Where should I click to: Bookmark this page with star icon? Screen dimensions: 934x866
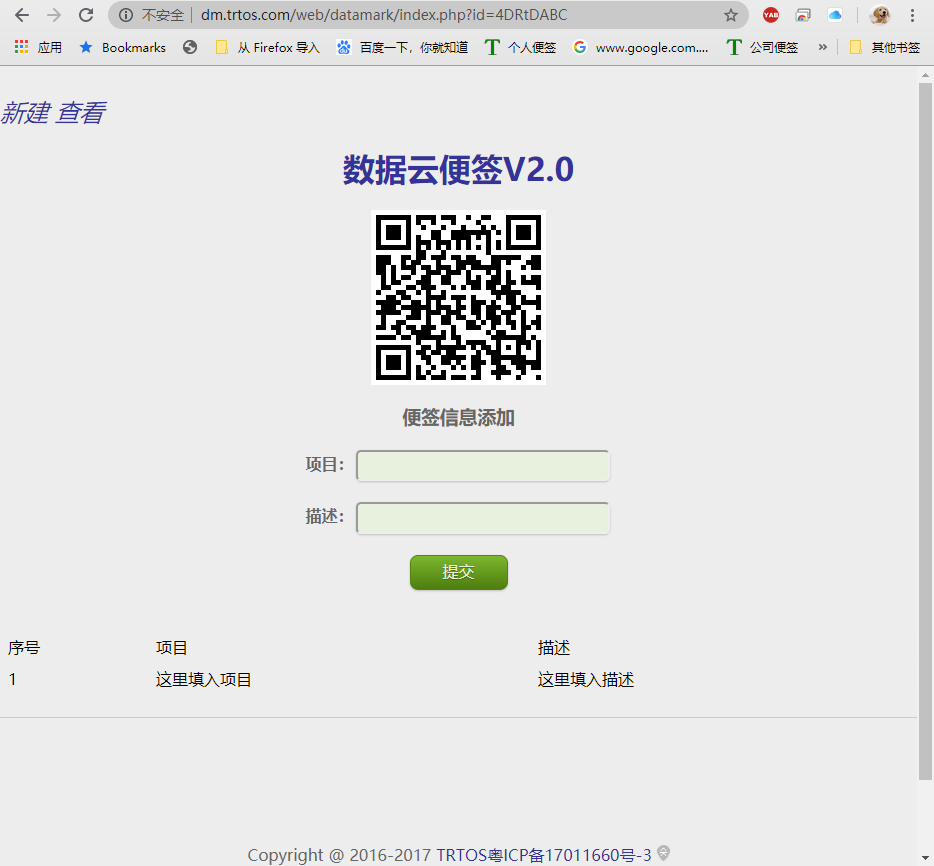731,15
